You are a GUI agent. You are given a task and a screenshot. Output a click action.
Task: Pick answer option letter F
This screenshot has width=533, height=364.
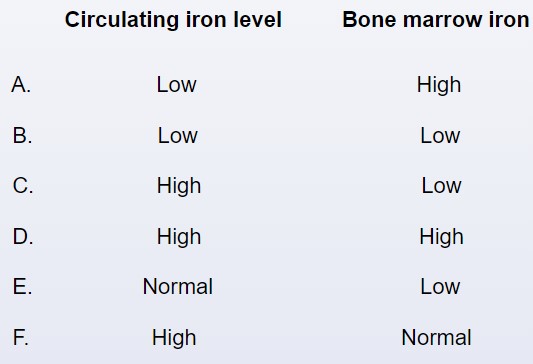(x=21, y=337)
